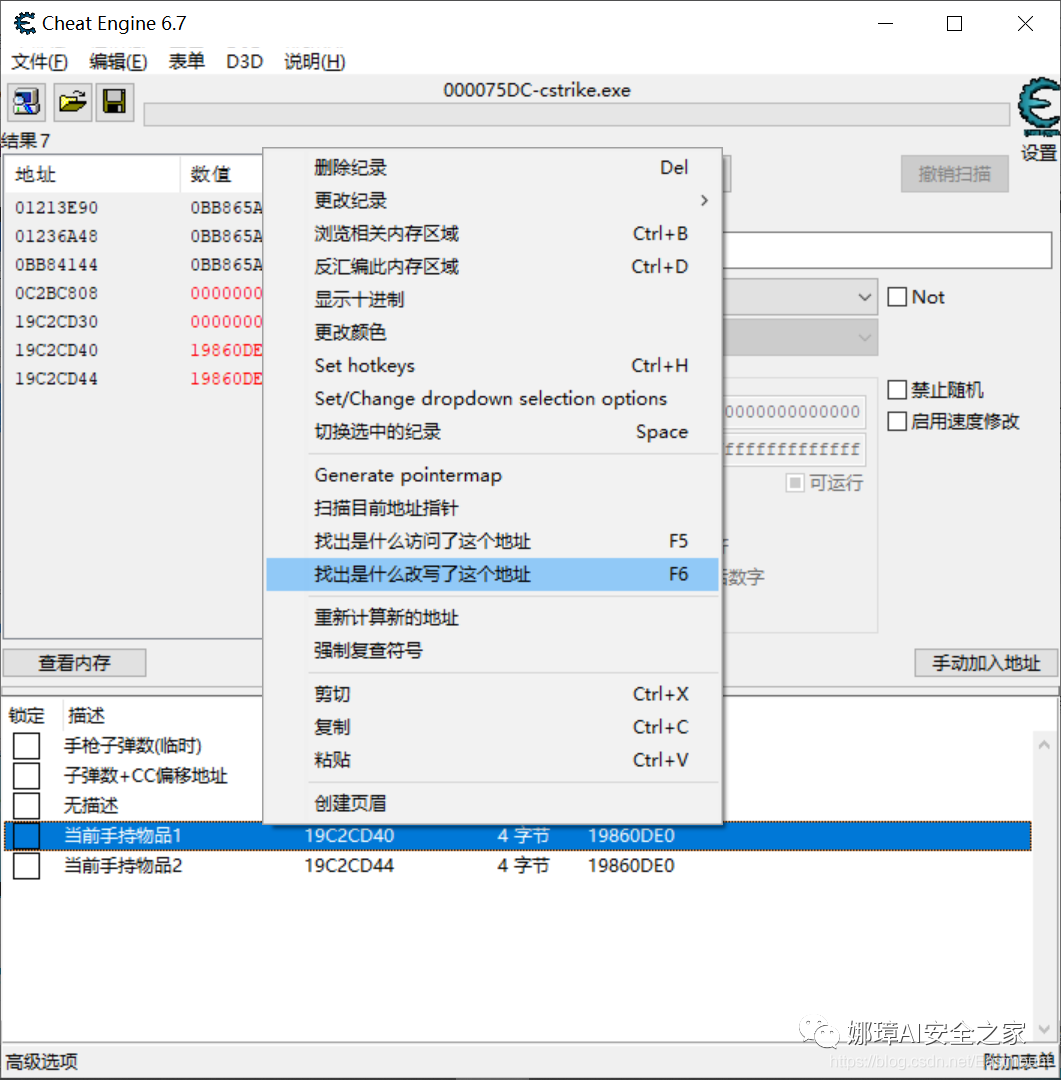Click the value input field
The image size is (1061, 1080).
(x=887, y=250)
